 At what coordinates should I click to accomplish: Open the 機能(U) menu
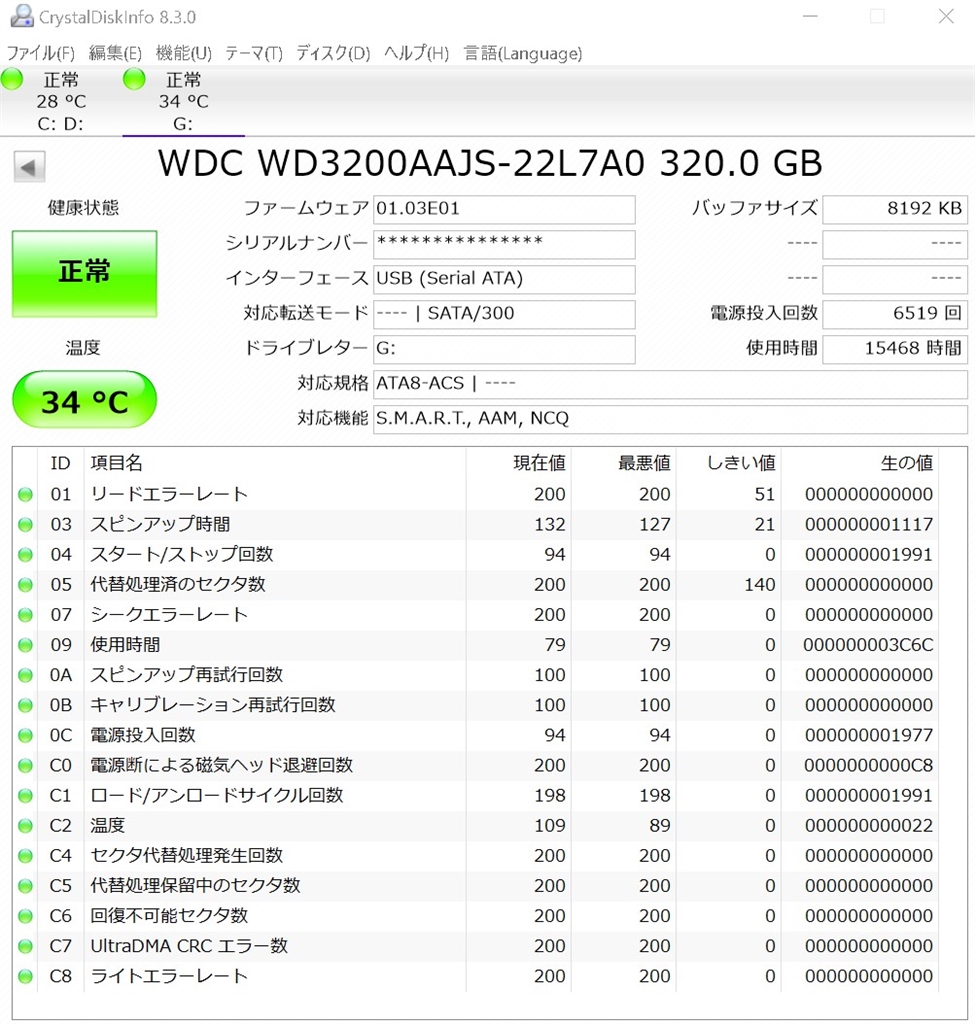184,53
